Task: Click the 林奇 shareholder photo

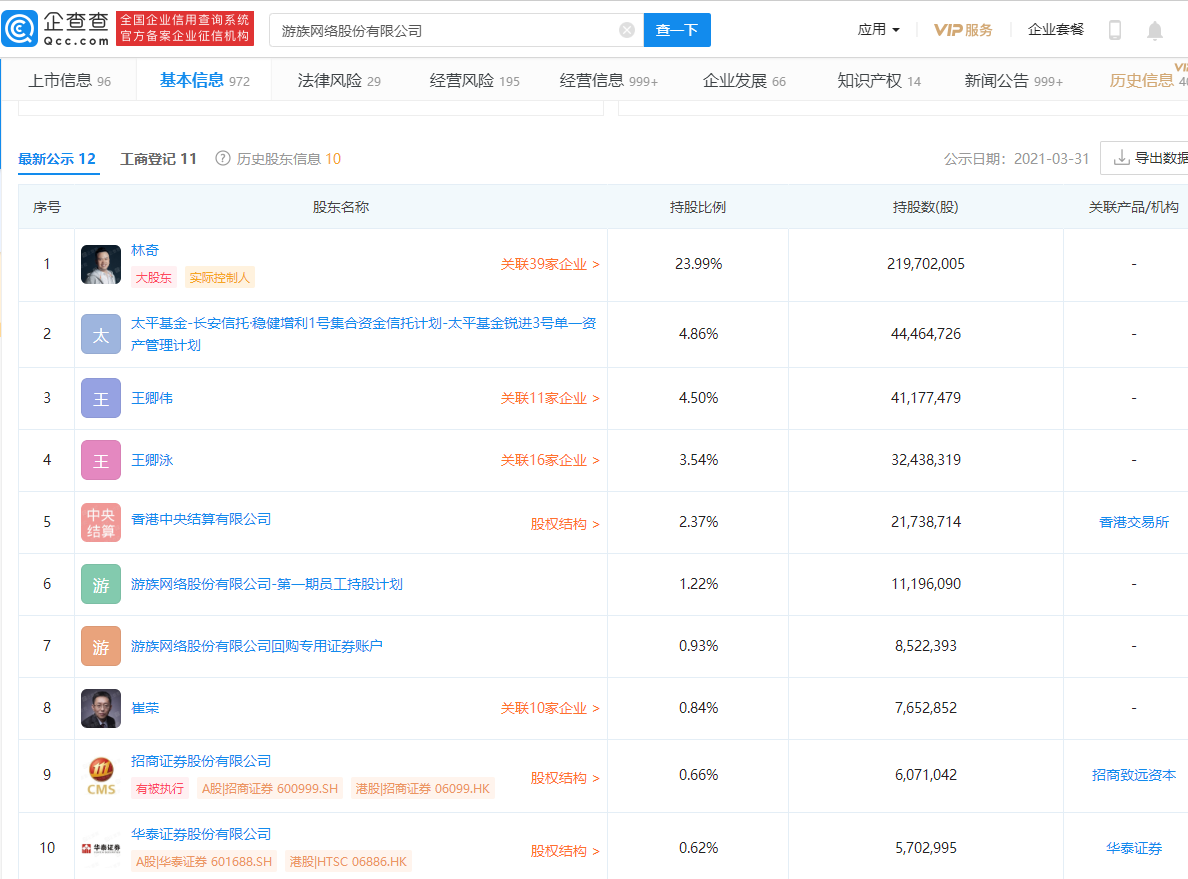Action: pos(101,264)
